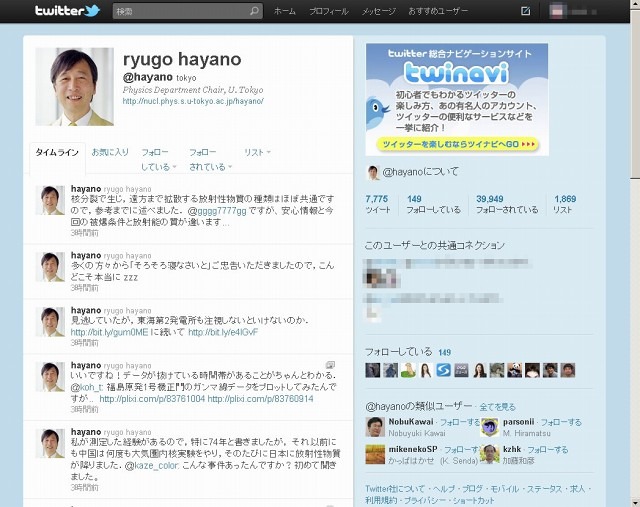The image size is (640, 507).
Task: Click the ツイッターを楽しむならツイナビへGO button
Action: click(458, 144)
